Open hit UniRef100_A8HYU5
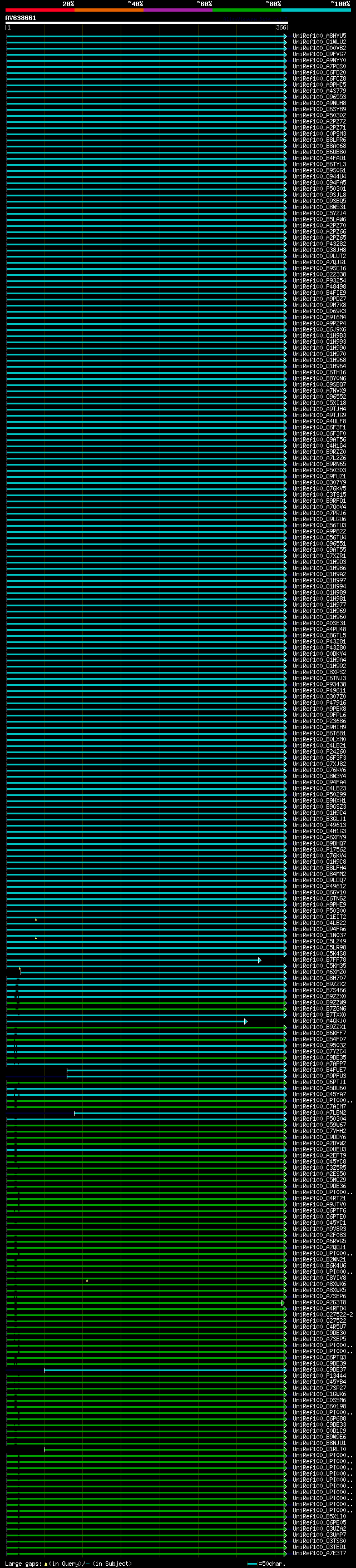 click(319, 36)
